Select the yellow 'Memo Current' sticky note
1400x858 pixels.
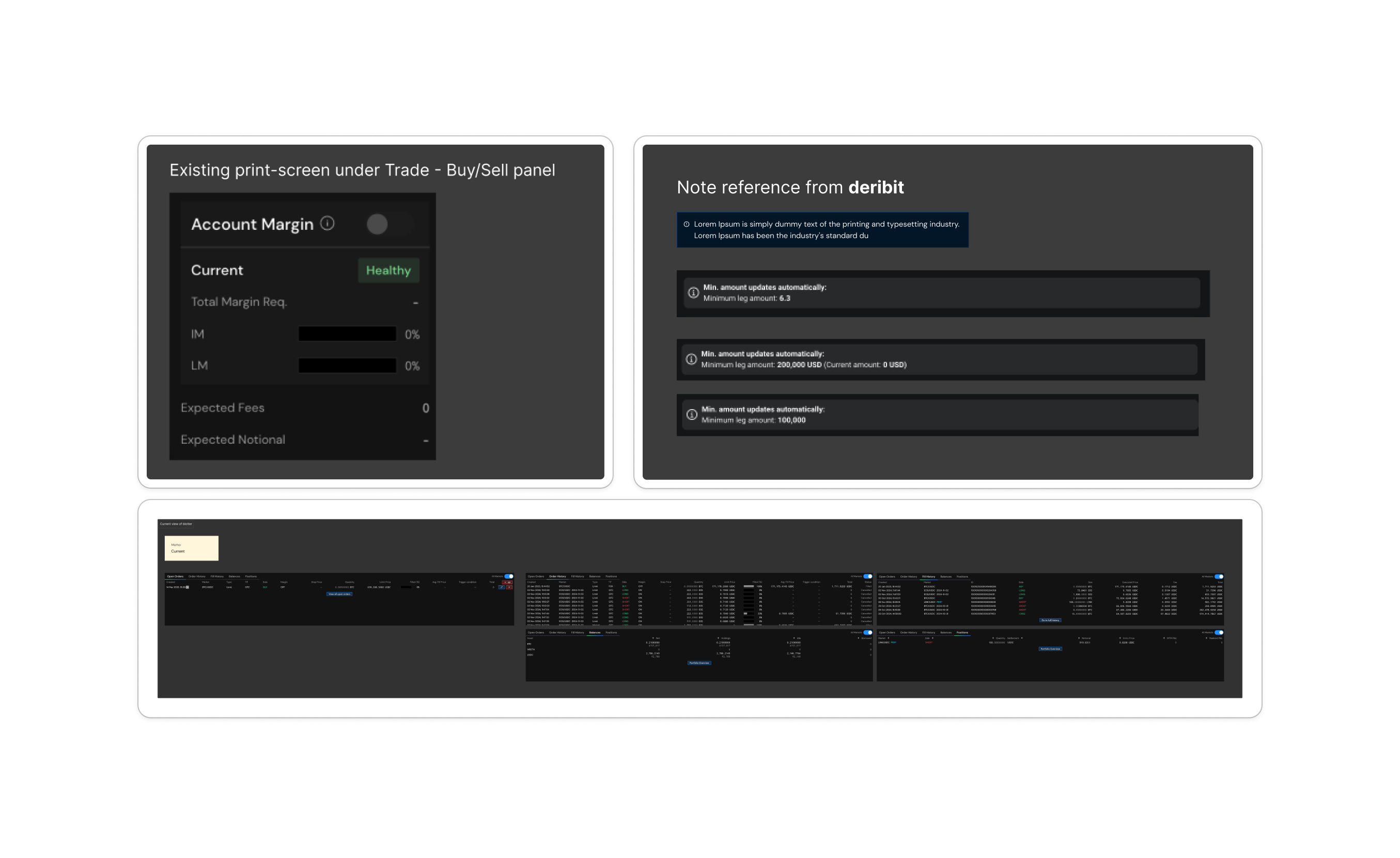pos(192,548)
